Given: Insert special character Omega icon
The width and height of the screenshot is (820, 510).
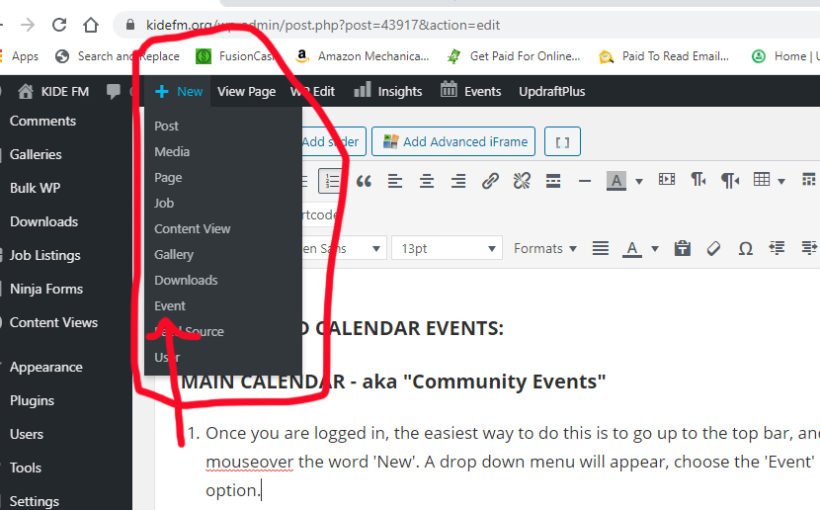Looking at the screenshot, I should 745,248.
